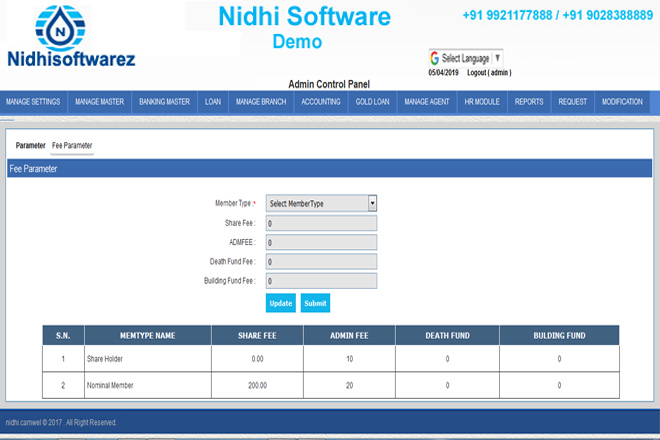This screenshot has height=440, width=660.
Task: Click the SHARE FEE column header
Action: (x=257, y=336)
